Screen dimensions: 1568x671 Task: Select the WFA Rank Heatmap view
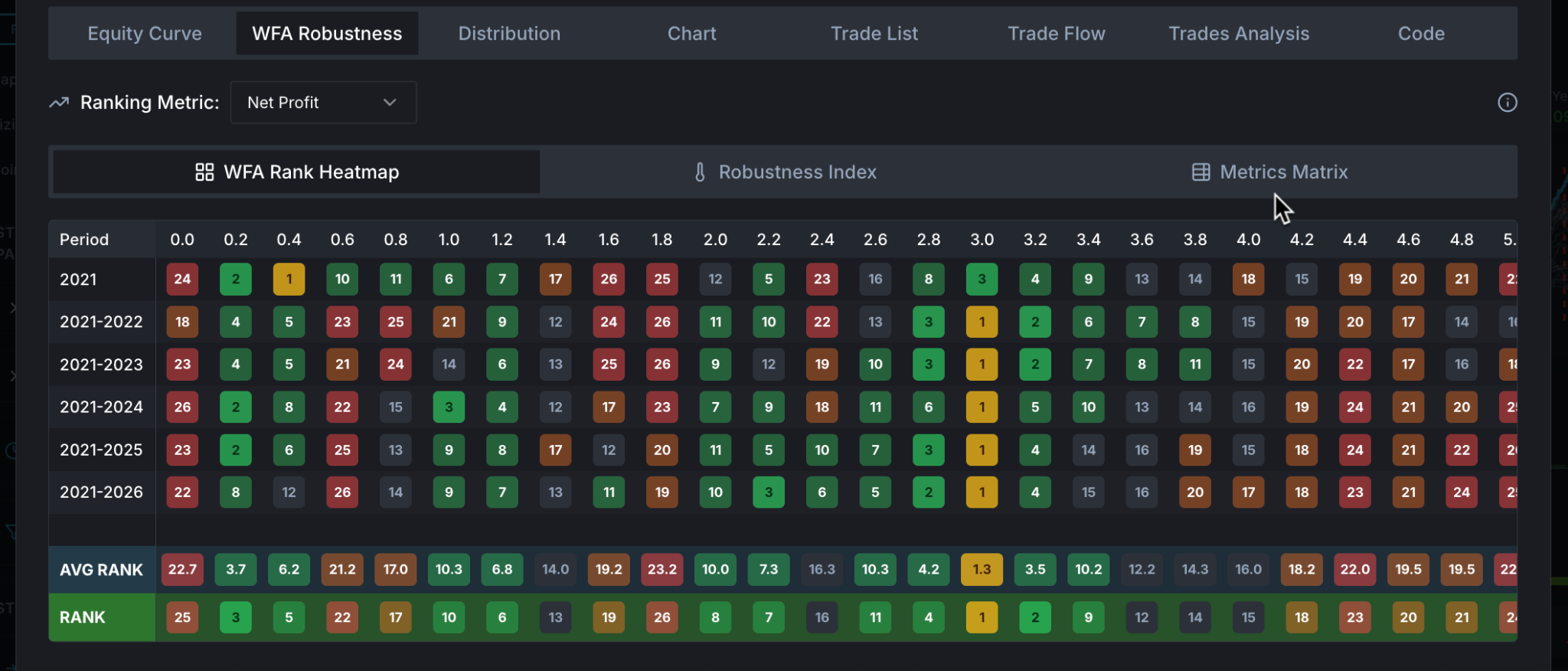[x=296, y=172]
